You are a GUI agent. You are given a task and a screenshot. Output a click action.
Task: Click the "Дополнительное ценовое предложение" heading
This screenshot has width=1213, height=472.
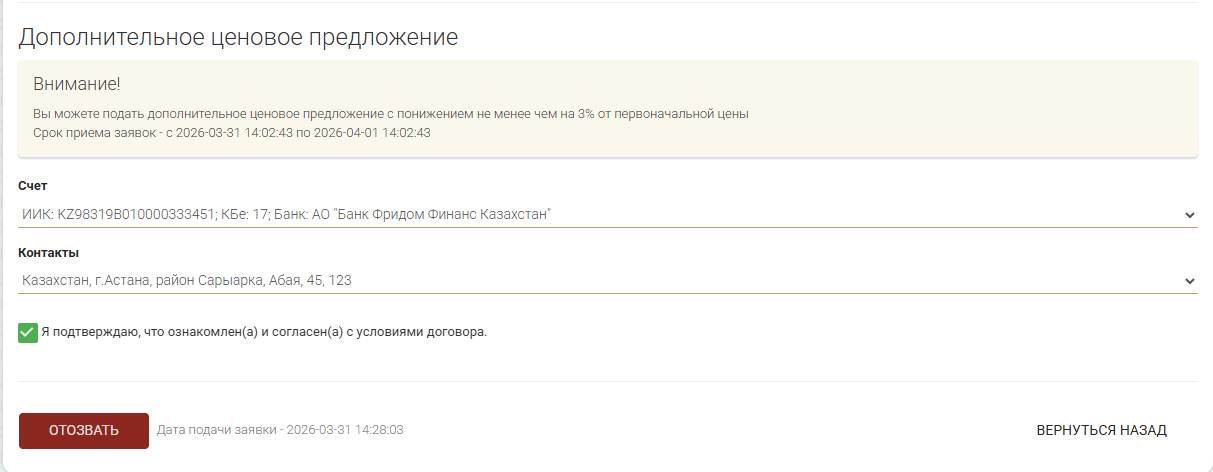click(238, 38)
